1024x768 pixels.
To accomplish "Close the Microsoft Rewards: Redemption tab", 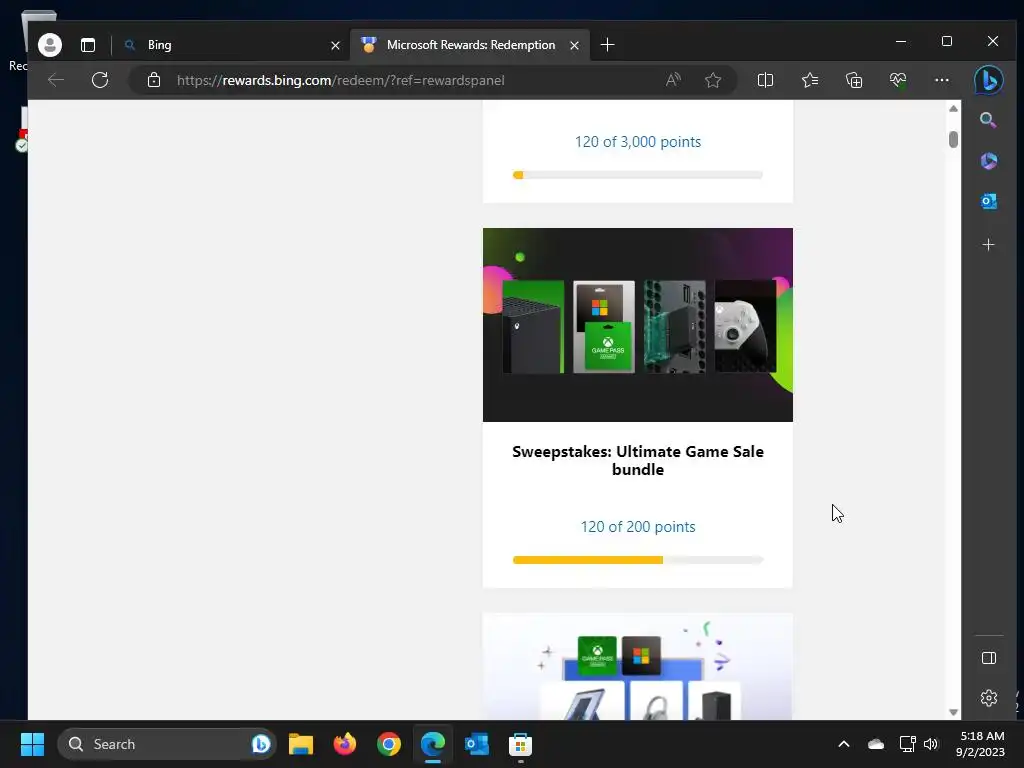I will [574, 45].
